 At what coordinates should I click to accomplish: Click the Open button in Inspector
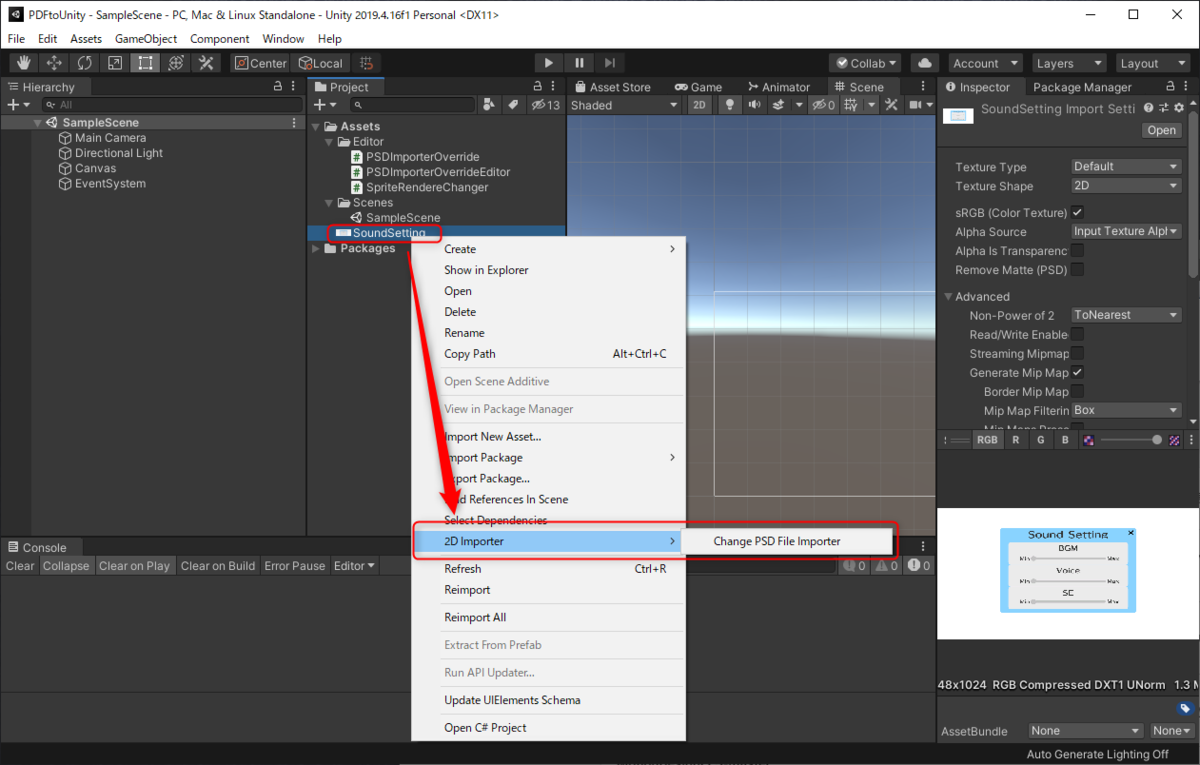click(1162, 130)
